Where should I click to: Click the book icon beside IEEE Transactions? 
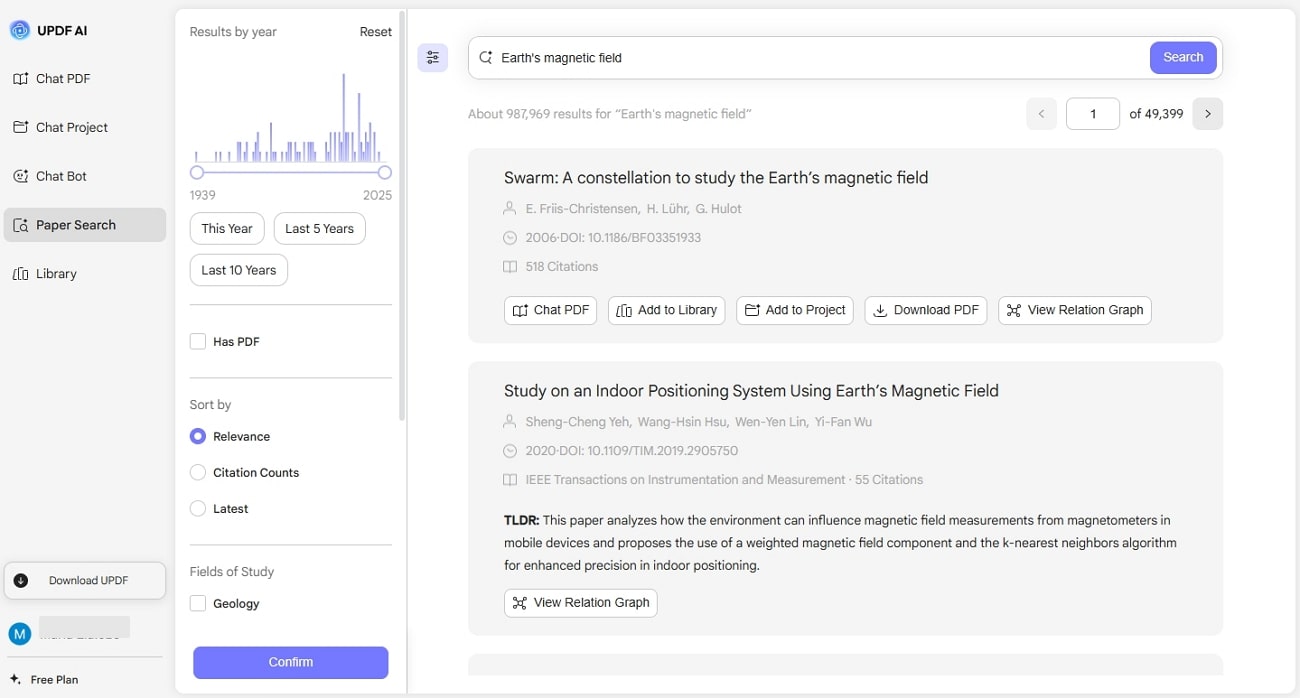pos(510,480)
